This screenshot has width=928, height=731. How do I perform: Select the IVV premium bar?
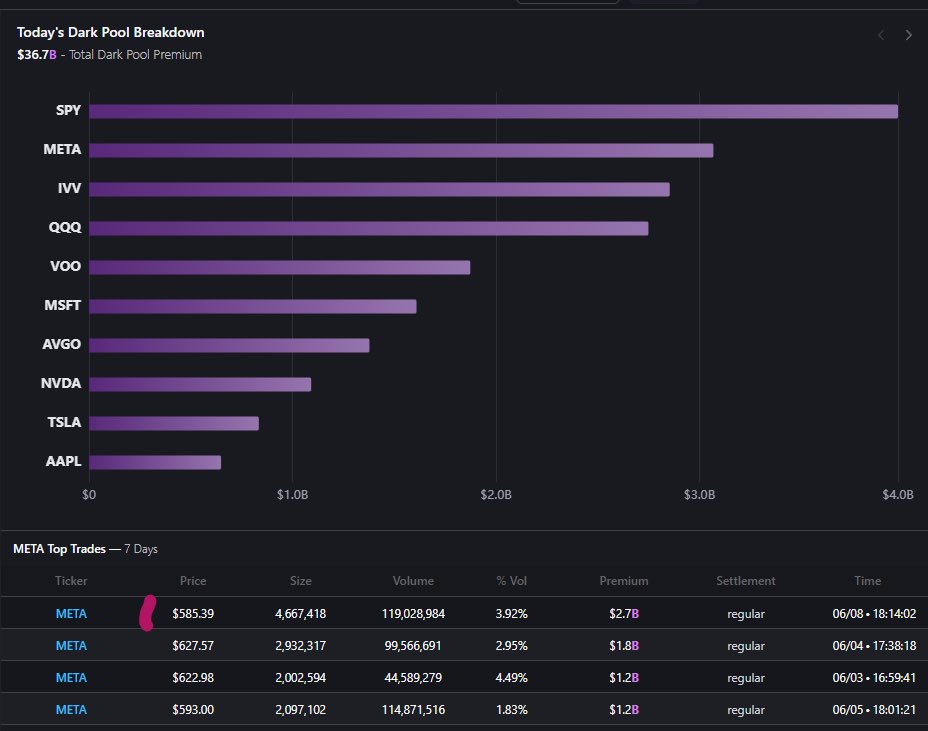pyautogui.click(x=379, y=189)
